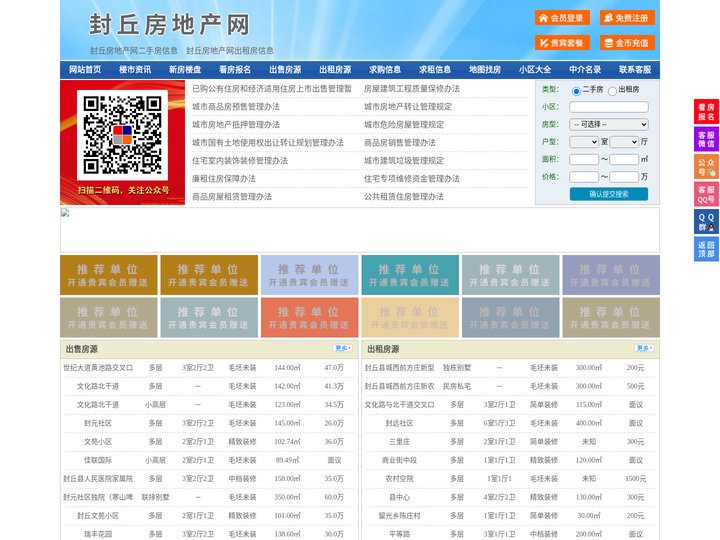Click the red 看房报名 side widget
Viewport: 720px width, 540px height.
[x=706, y=112]
